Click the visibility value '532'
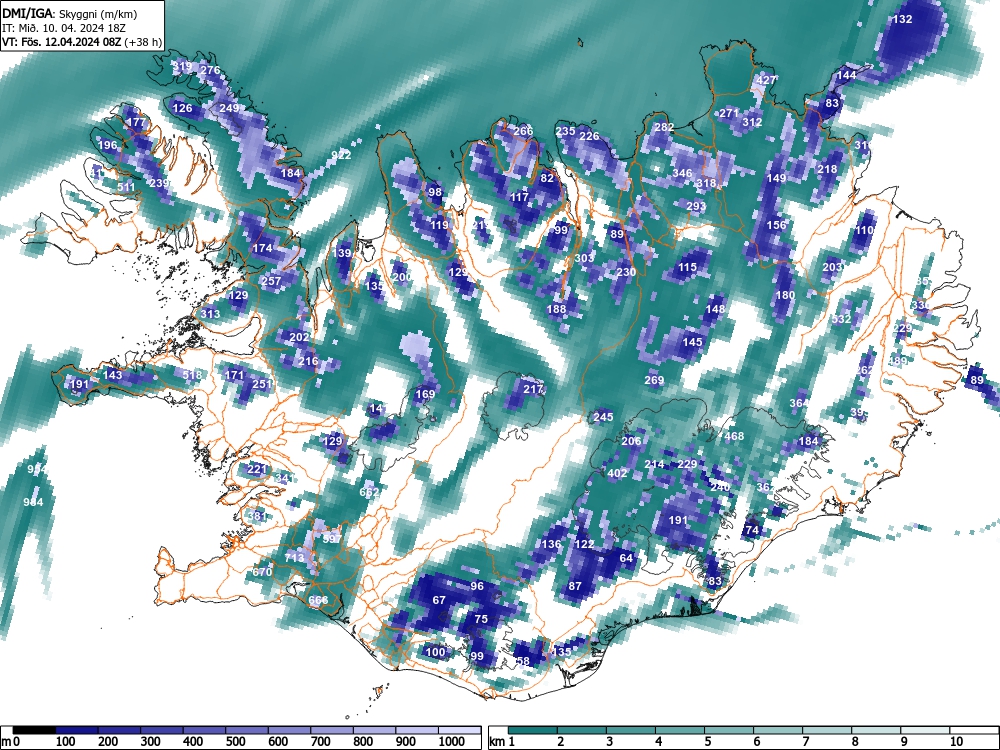Image resolution: width=1000 pixels, height=750 pixels. coord(841,318)
